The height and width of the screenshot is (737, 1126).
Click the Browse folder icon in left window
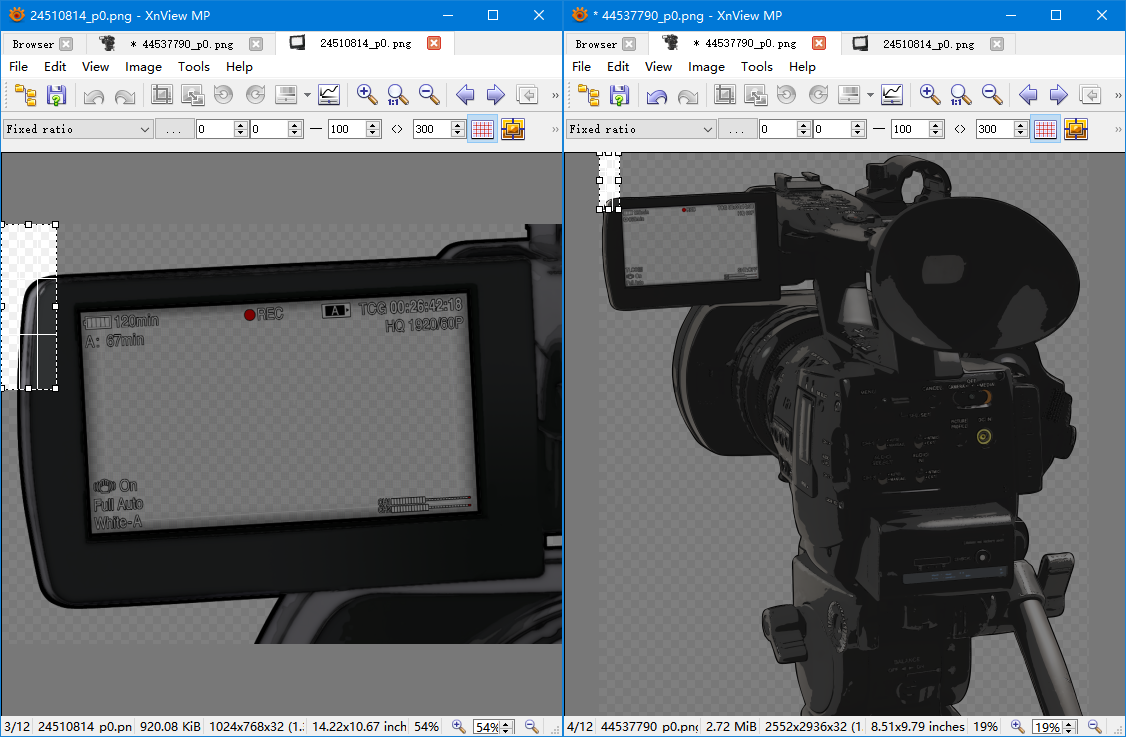(25, 95)
